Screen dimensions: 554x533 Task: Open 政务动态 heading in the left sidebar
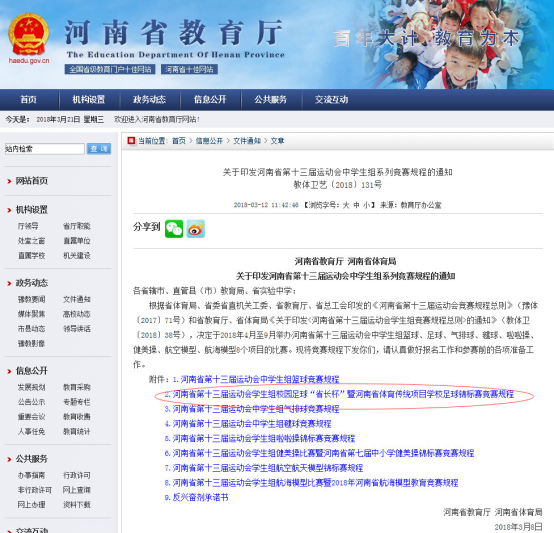[32, 283]
